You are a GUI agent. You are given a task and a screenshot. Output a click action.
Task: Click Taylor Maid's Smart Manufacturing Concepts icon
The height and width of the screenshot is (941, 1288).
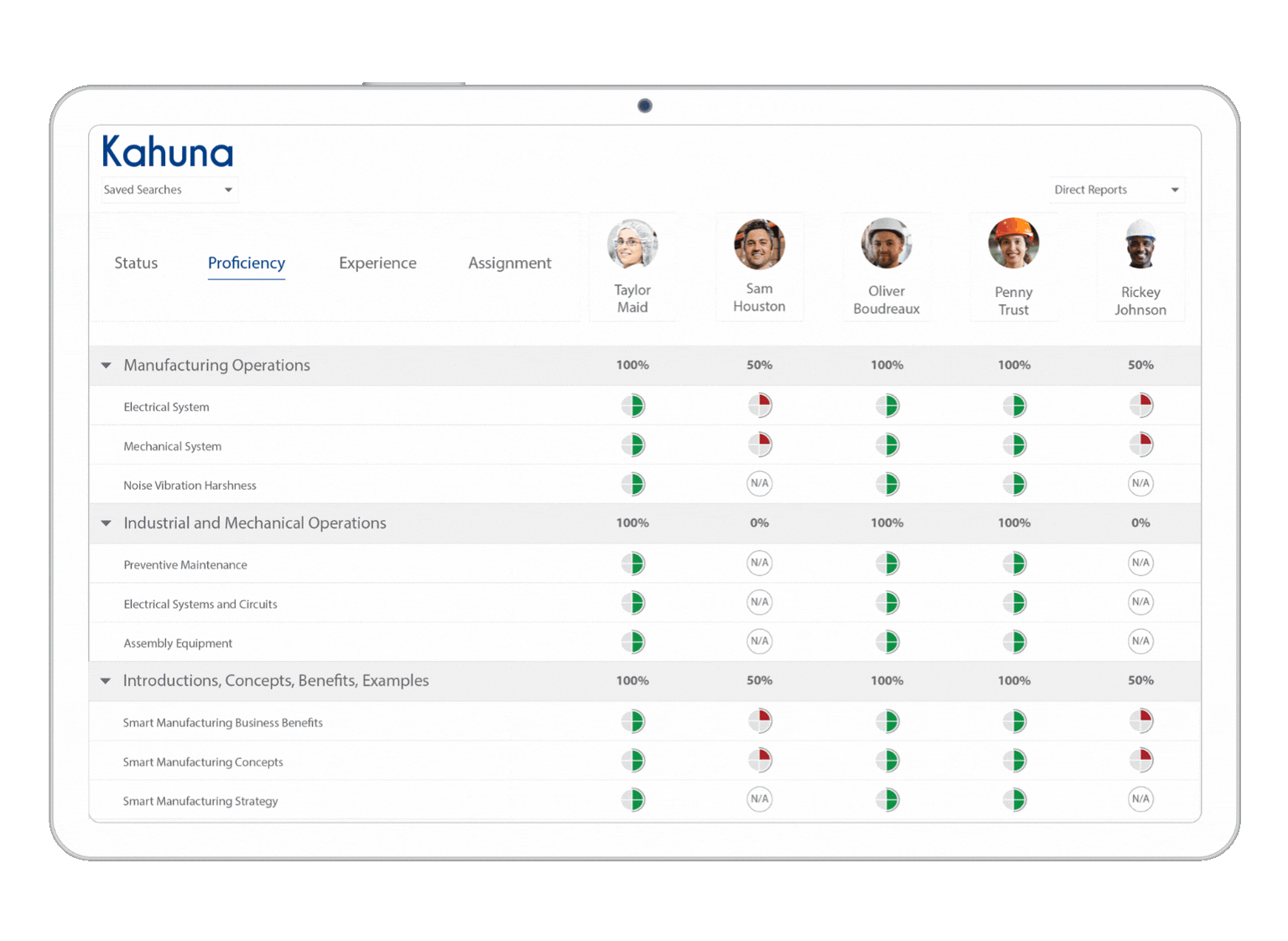(633, 761)
